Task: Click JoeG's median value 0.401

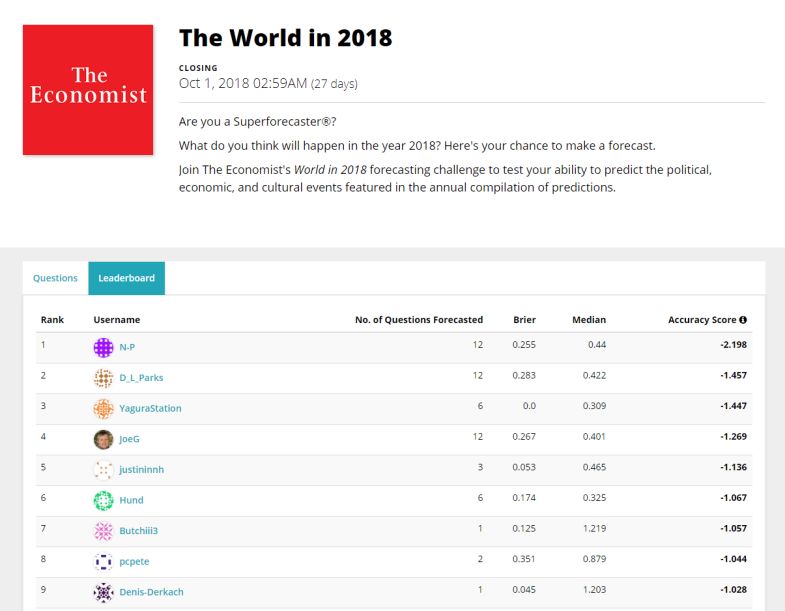Action: pos(594,436)
